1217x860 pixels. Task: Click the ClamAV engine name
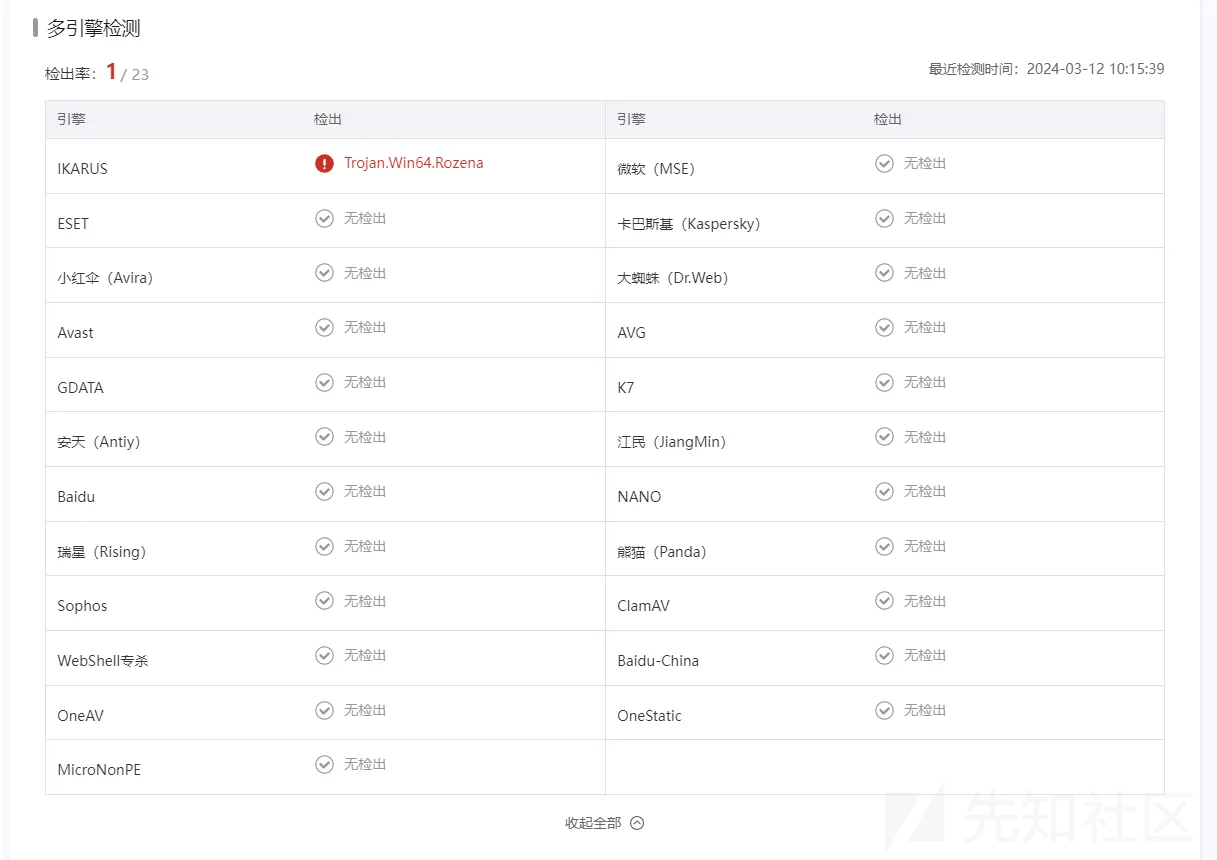(x=643, y=606)
